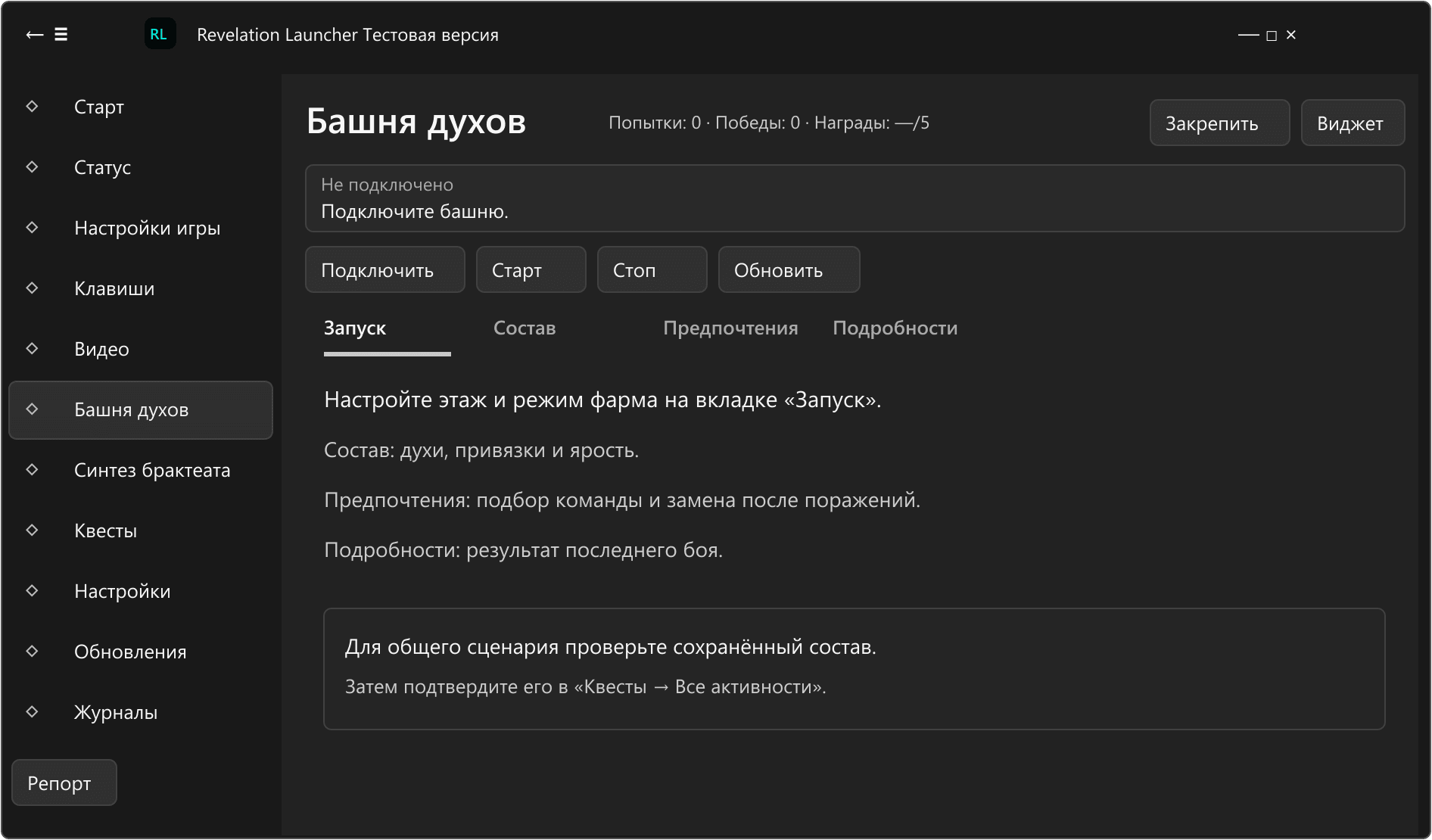Go to Настройки игры section

(141, 228)
